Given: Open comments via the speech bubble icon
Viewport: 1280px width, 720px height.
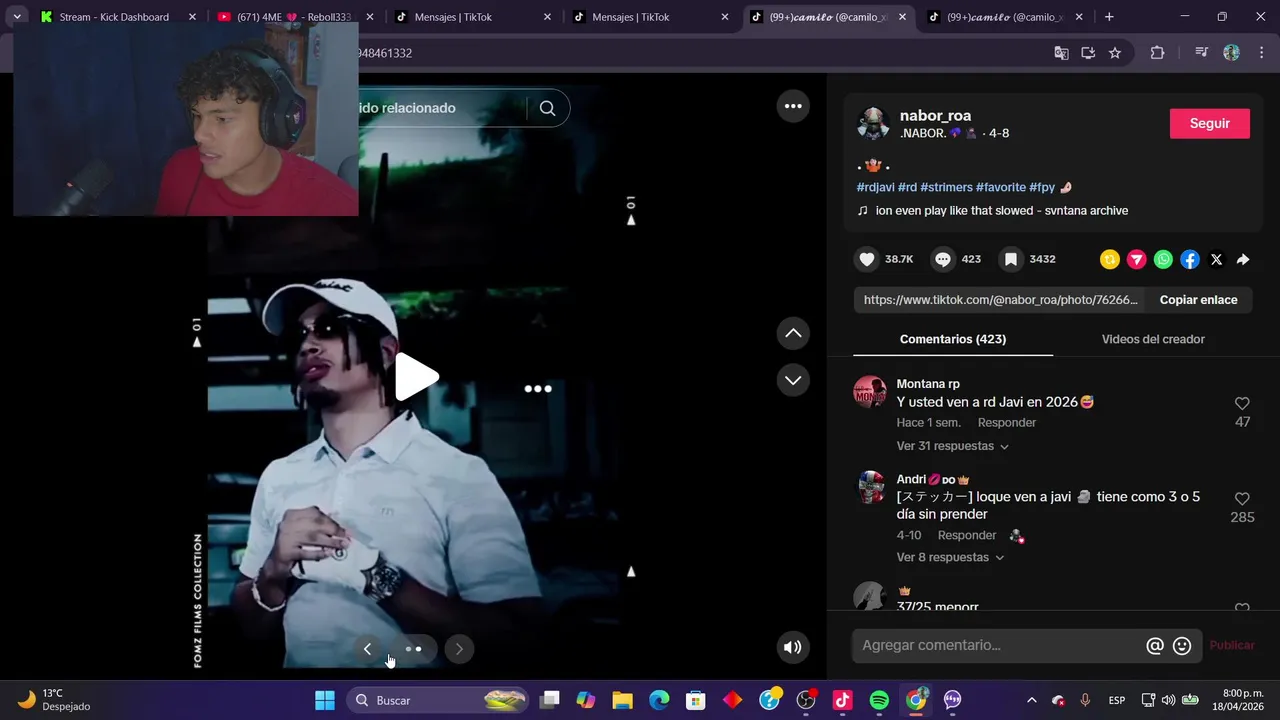Looking at the screenshot, I should coord(943,259).
